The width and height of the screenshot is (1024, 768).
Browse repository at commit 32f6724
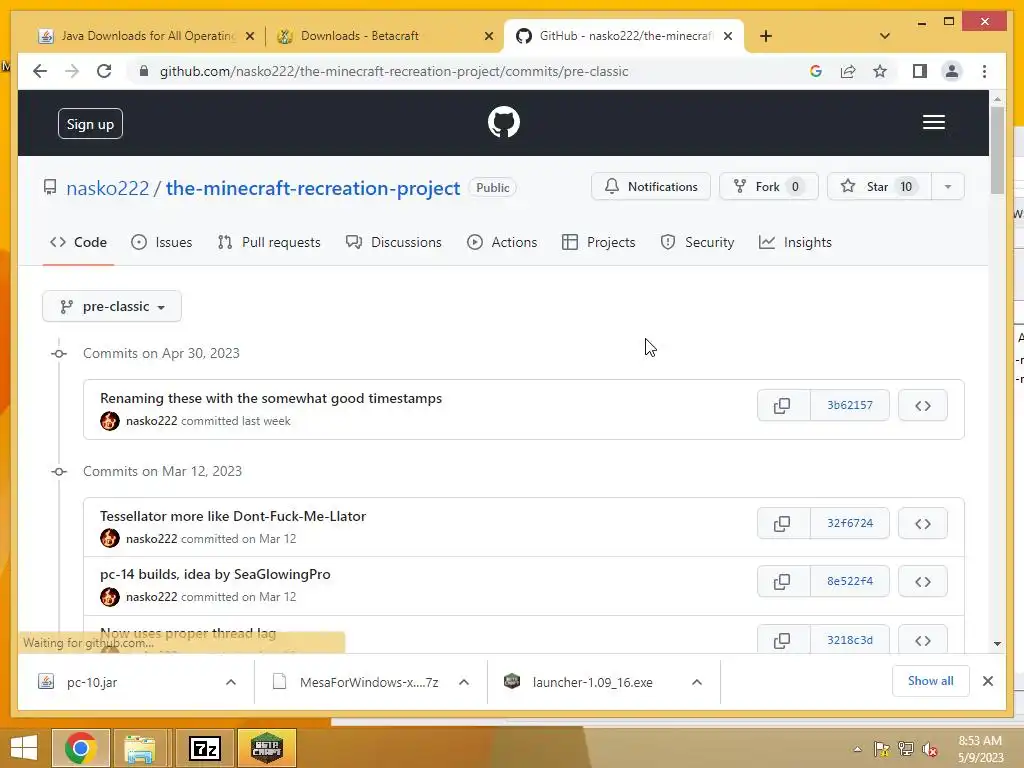pos(922,523)
